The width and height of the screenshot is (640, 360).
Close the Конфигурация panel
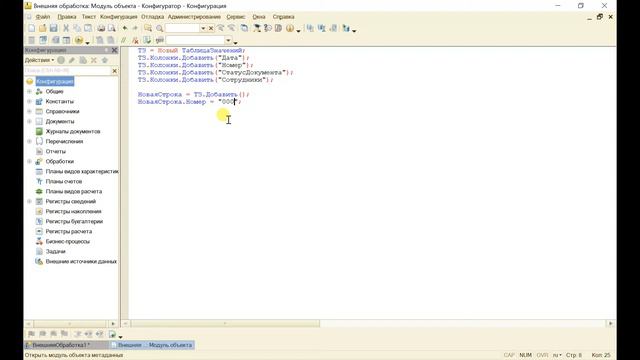[115, 50]
